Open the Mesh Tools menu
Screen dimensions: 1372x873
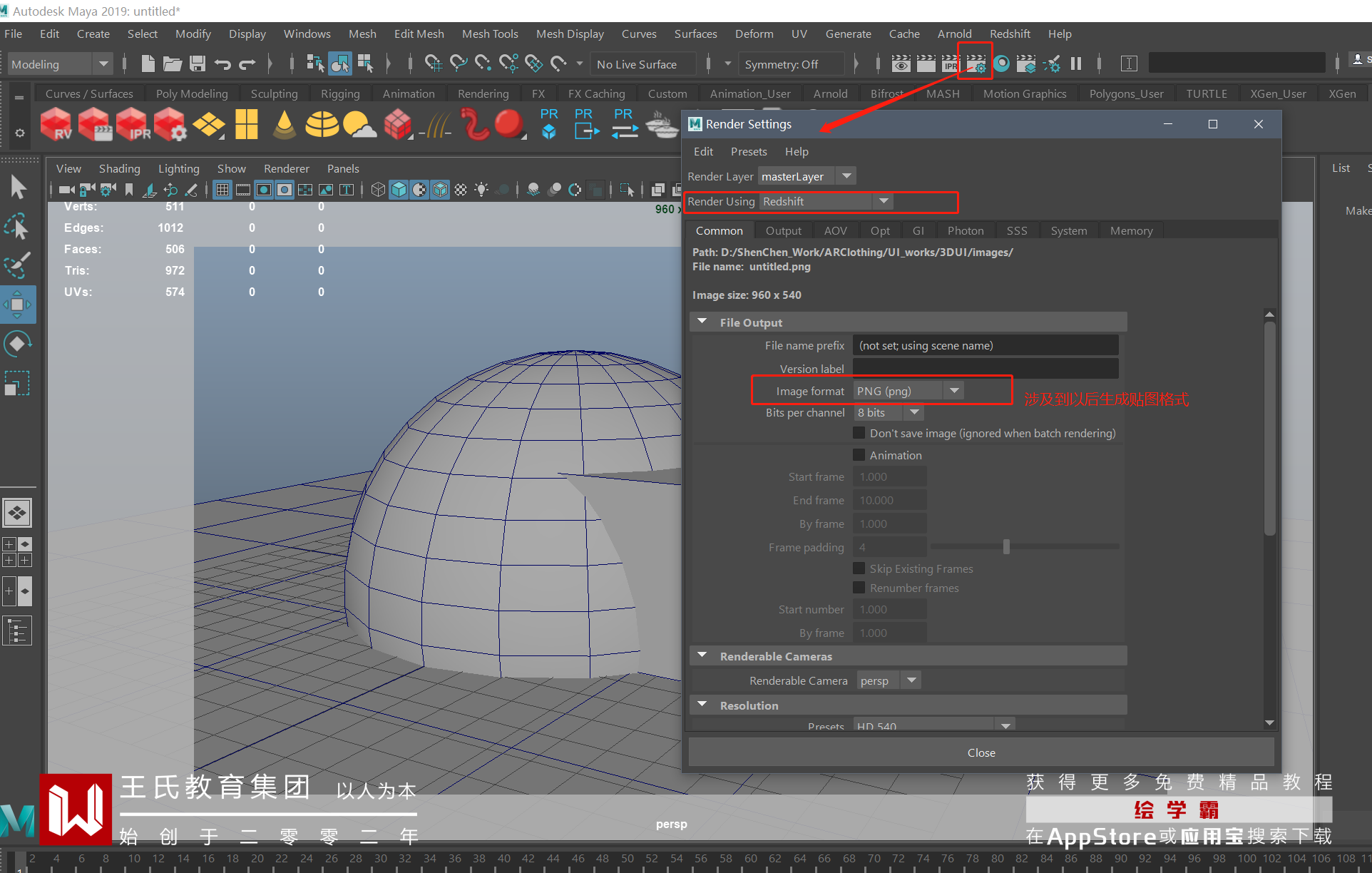489,34
